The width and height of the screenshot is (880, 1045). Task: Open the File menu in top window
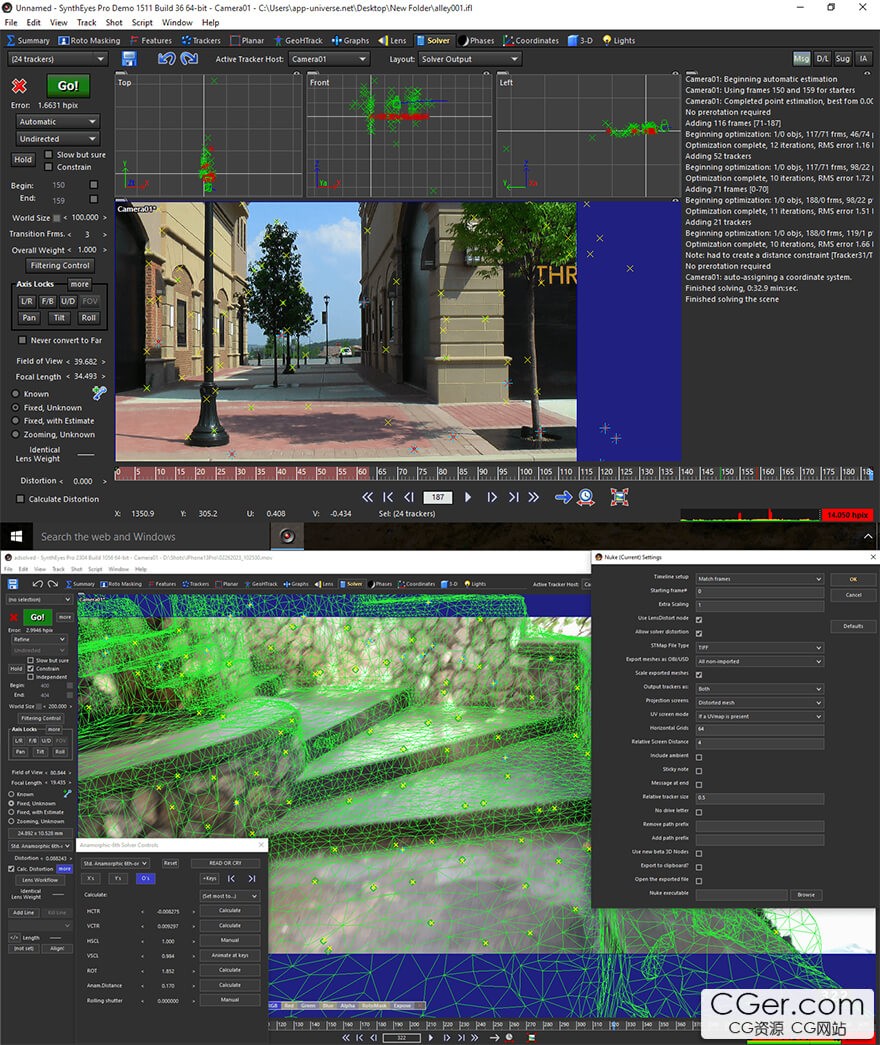pyautogui.click(x=11, y=23)
